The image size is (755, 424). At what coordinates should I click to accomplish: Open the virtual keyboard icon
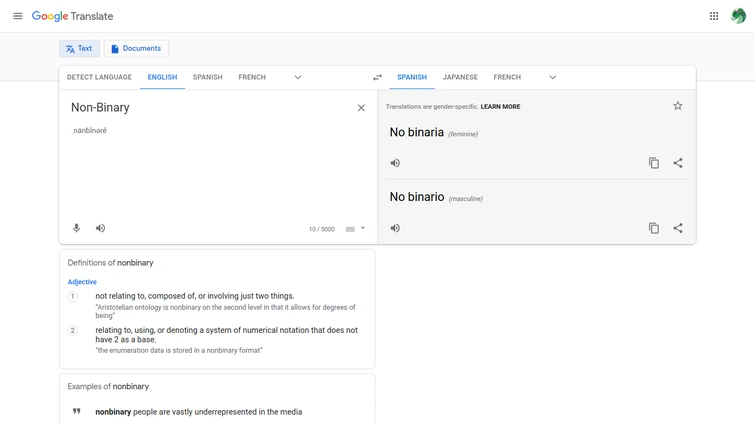click(x=350, y=229)
